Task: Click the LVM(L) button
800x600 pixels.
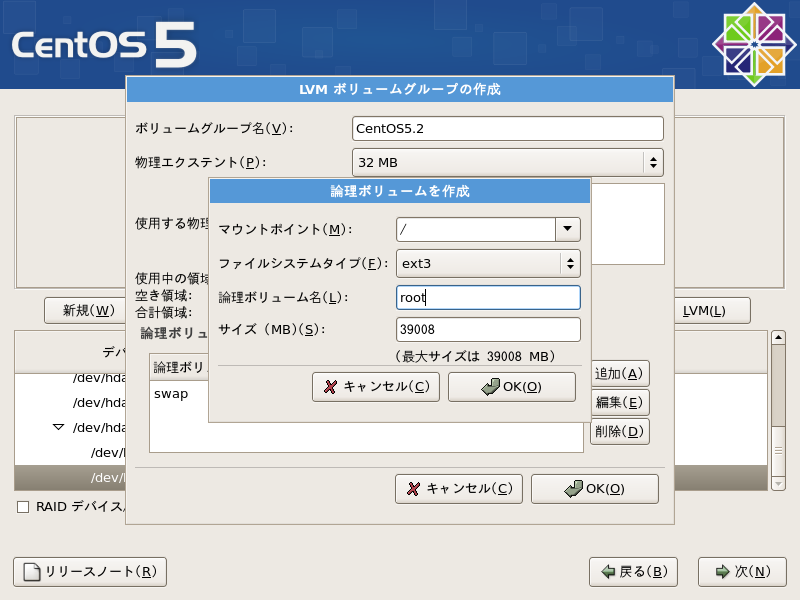Action: click(x=712, y=310)
